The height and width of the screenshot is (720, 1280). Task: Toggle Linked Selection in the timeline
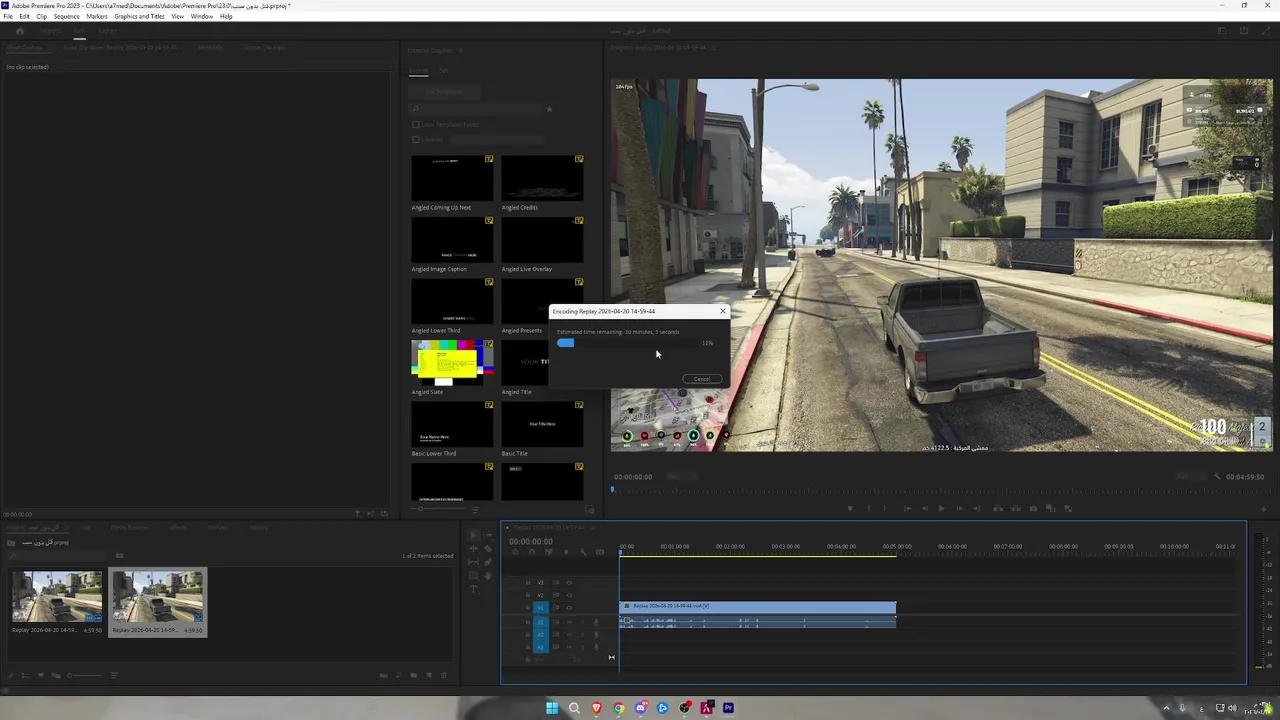point(548,552)
